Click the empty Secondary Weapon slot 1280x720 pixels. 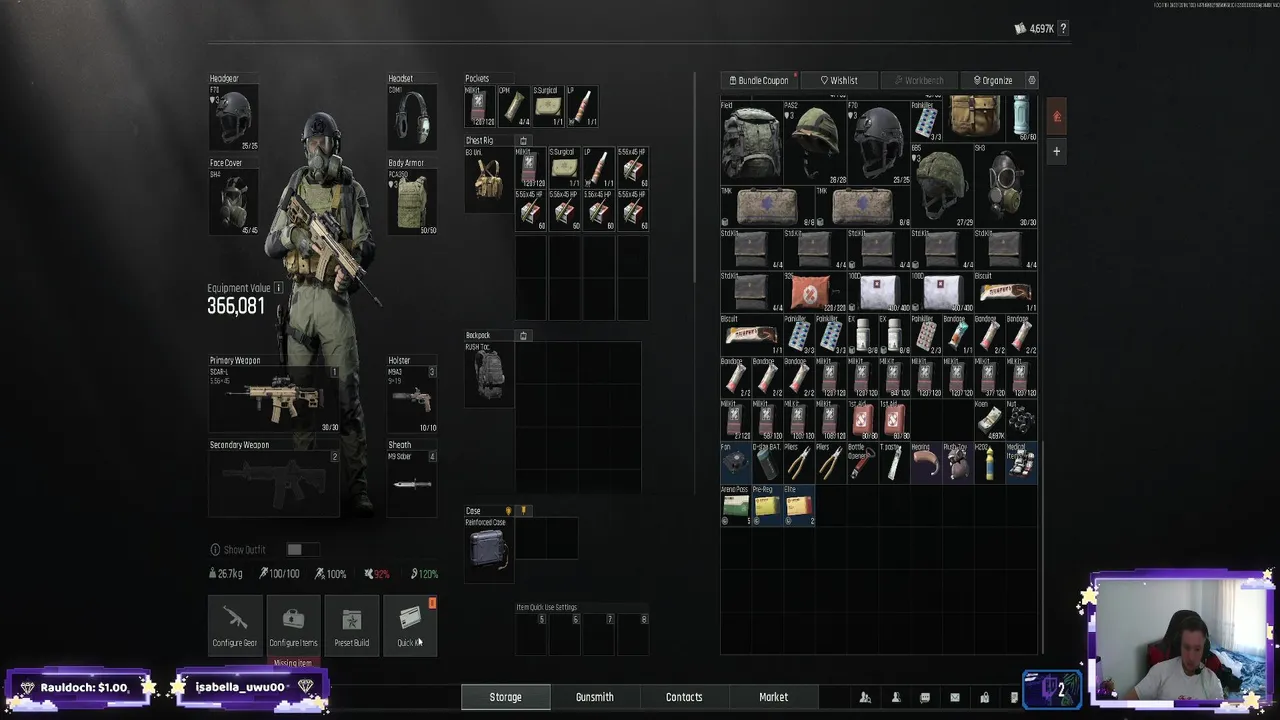point(274,484)
